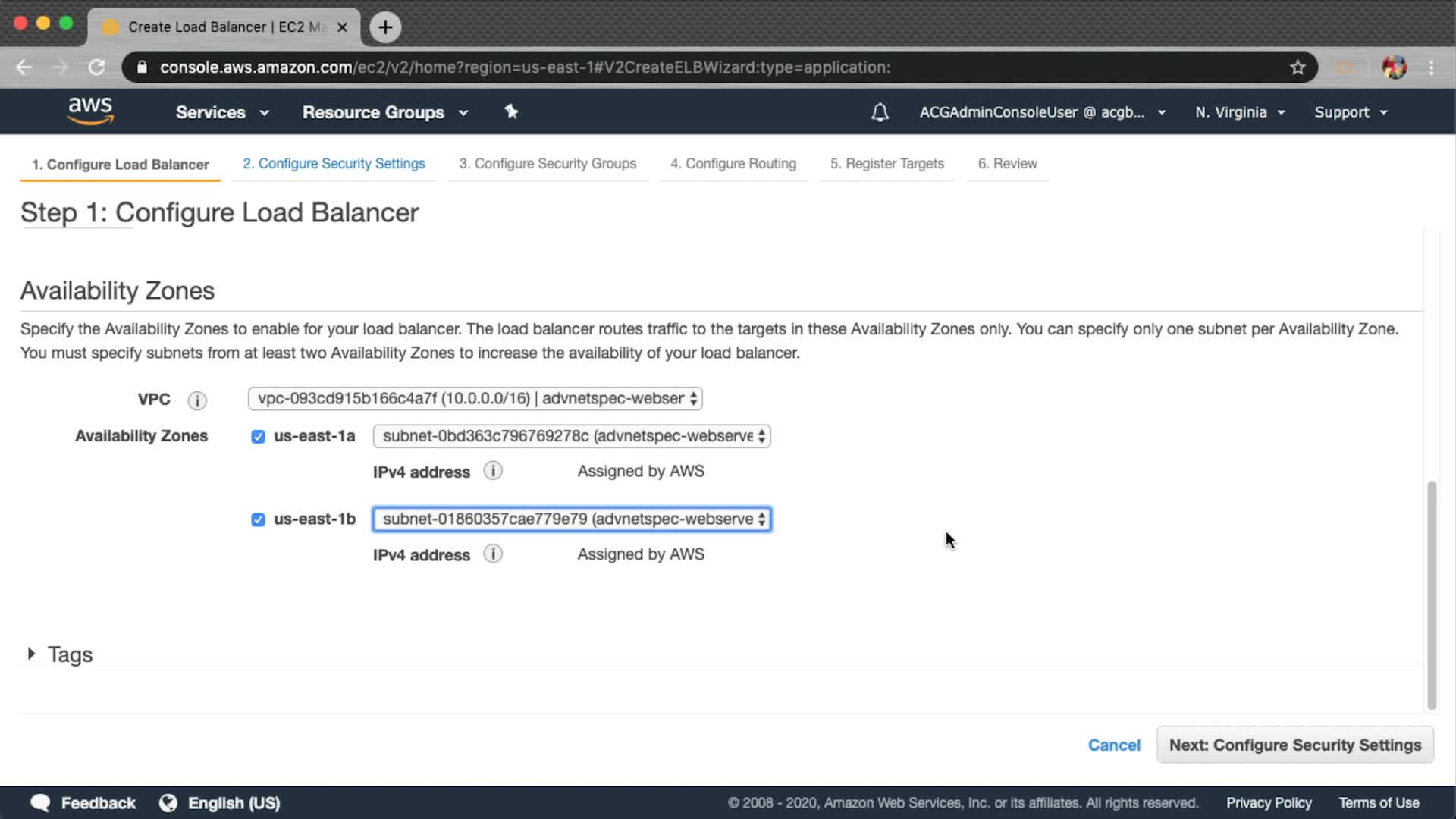Bookmark page with the star icon
Screen dimensions: 1456x819
click(1298, 67)
